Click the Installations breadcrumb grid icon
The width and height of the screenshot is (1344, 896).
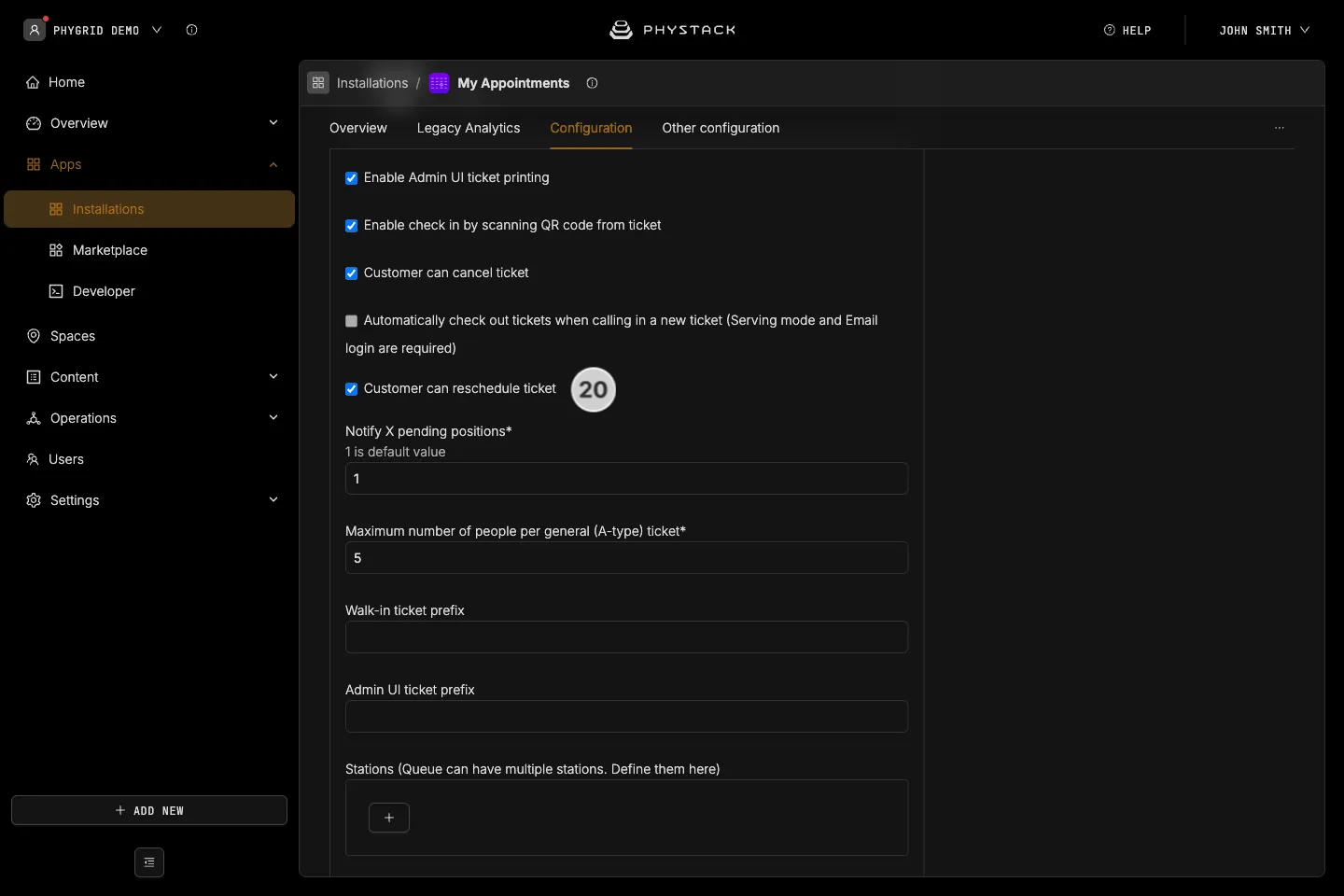click(x=318, y=83)
